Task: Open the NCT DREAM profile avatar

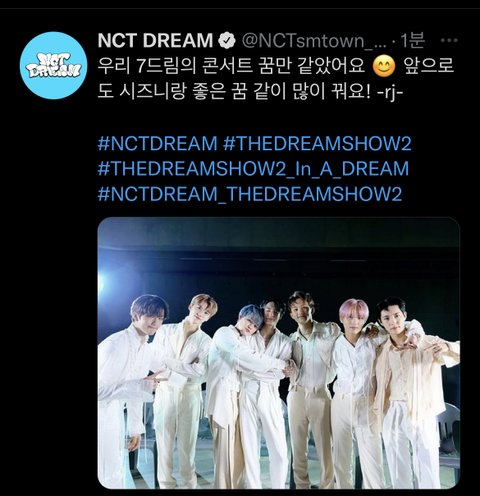Action: 53,65
